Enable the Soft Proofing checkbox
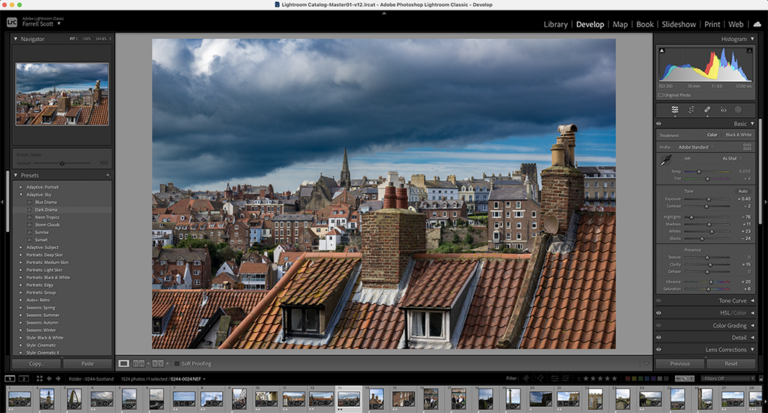This screenshot has width=768, height=413. pos(177,364)
